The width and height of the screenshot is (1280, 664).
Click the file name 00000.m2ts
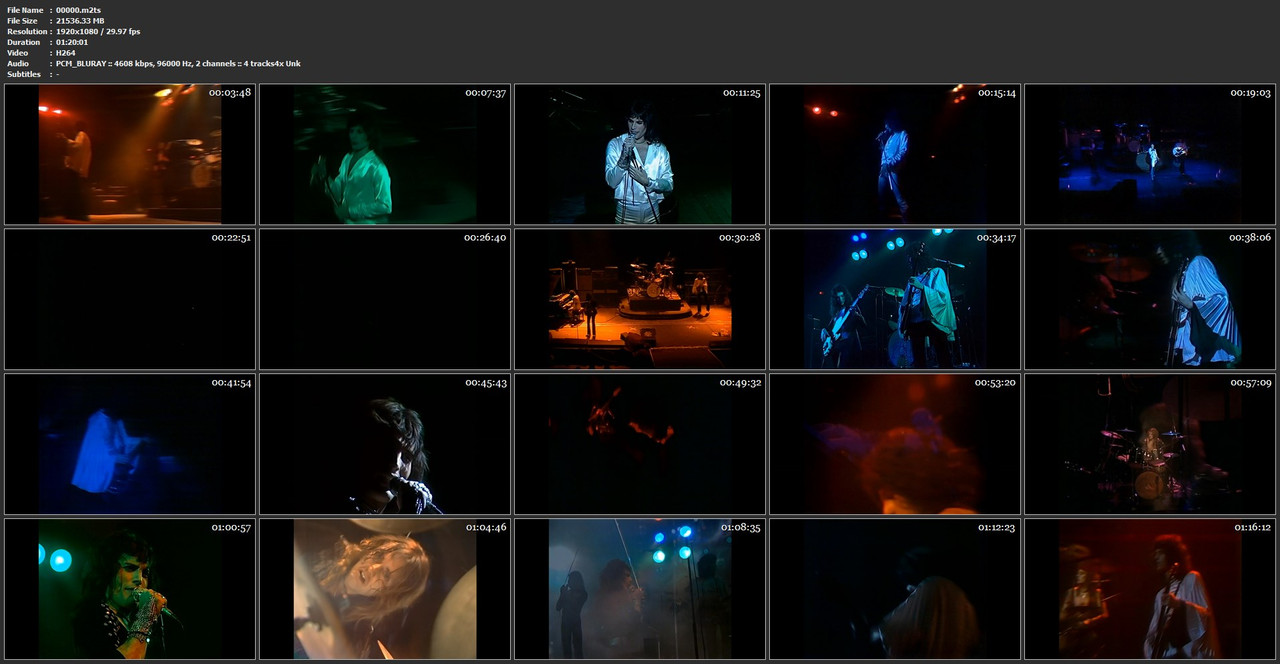pos(78,10)
